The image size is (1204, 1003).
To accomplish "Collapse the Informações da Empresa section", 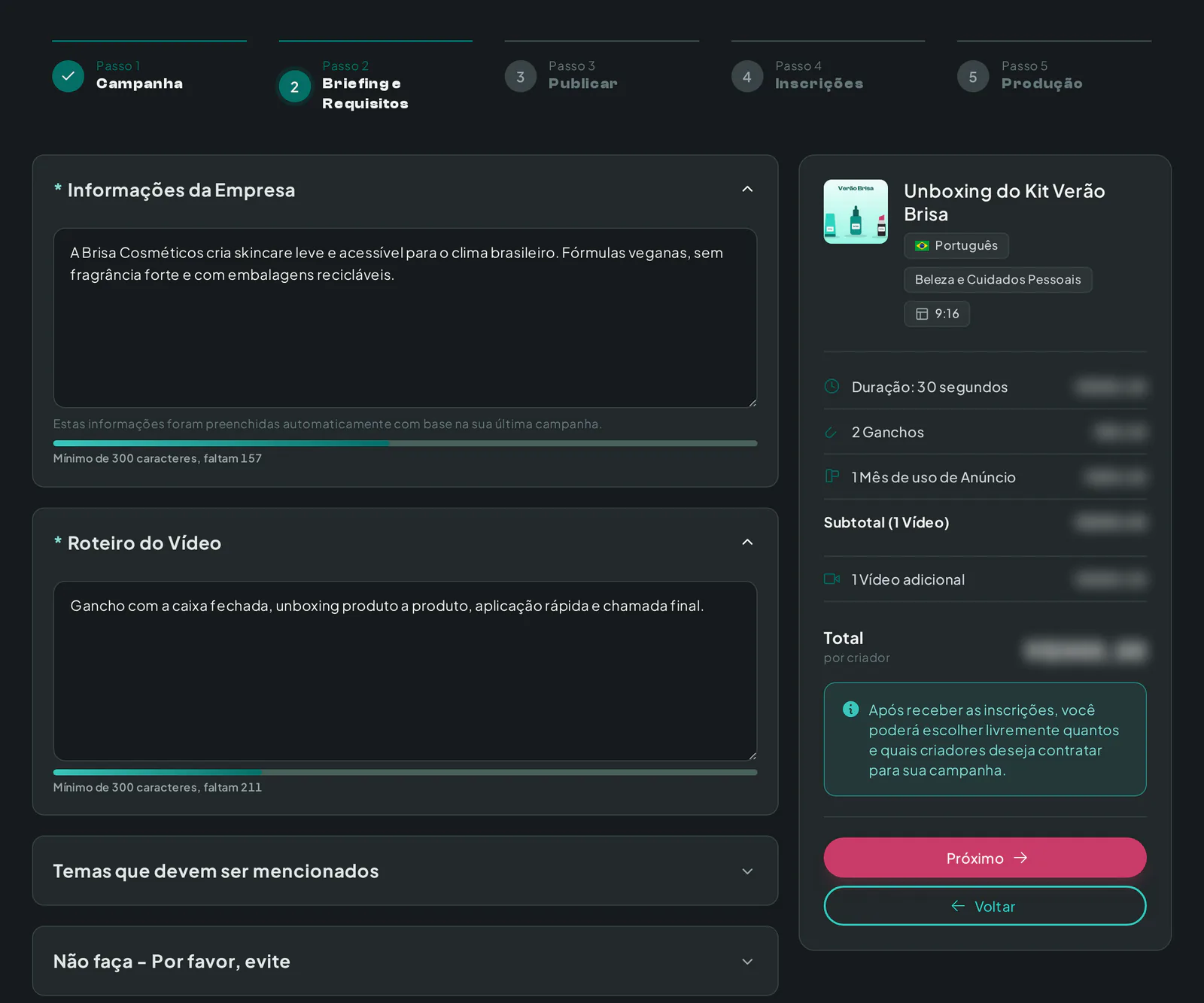I will (x=747, y=189).
